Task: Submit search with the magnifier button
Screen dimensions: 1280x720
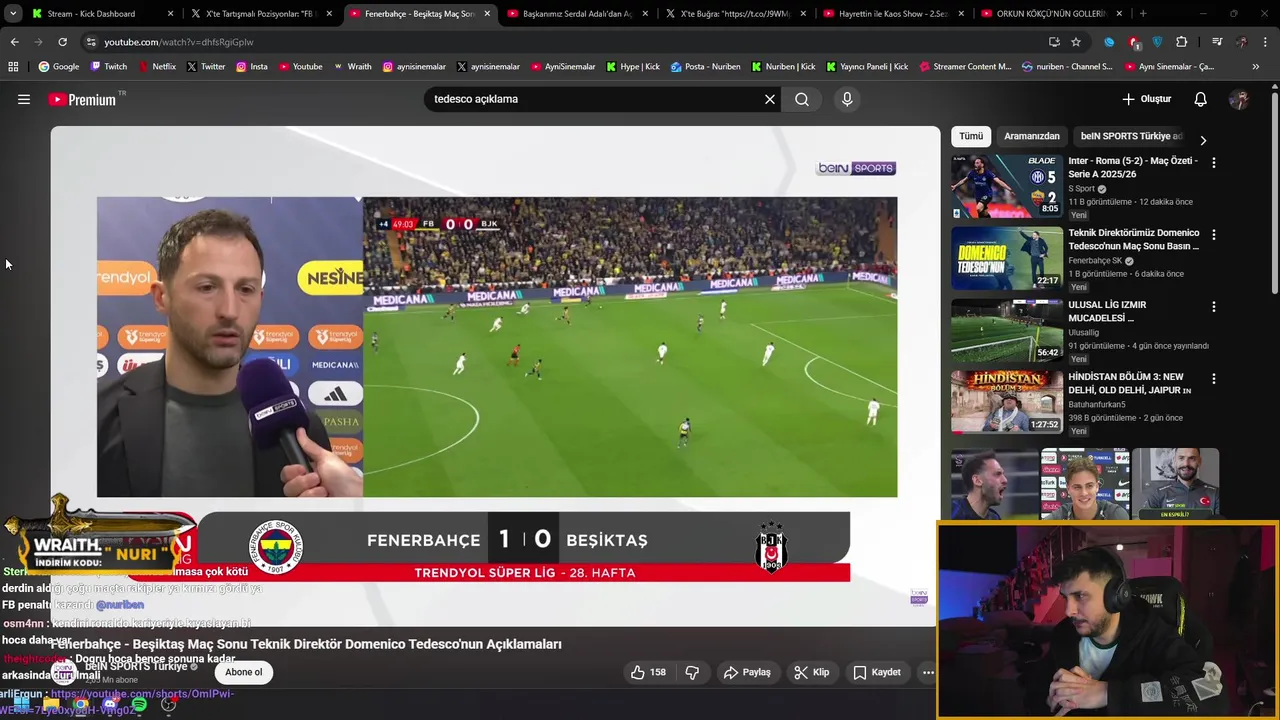Action: point(802,99)
